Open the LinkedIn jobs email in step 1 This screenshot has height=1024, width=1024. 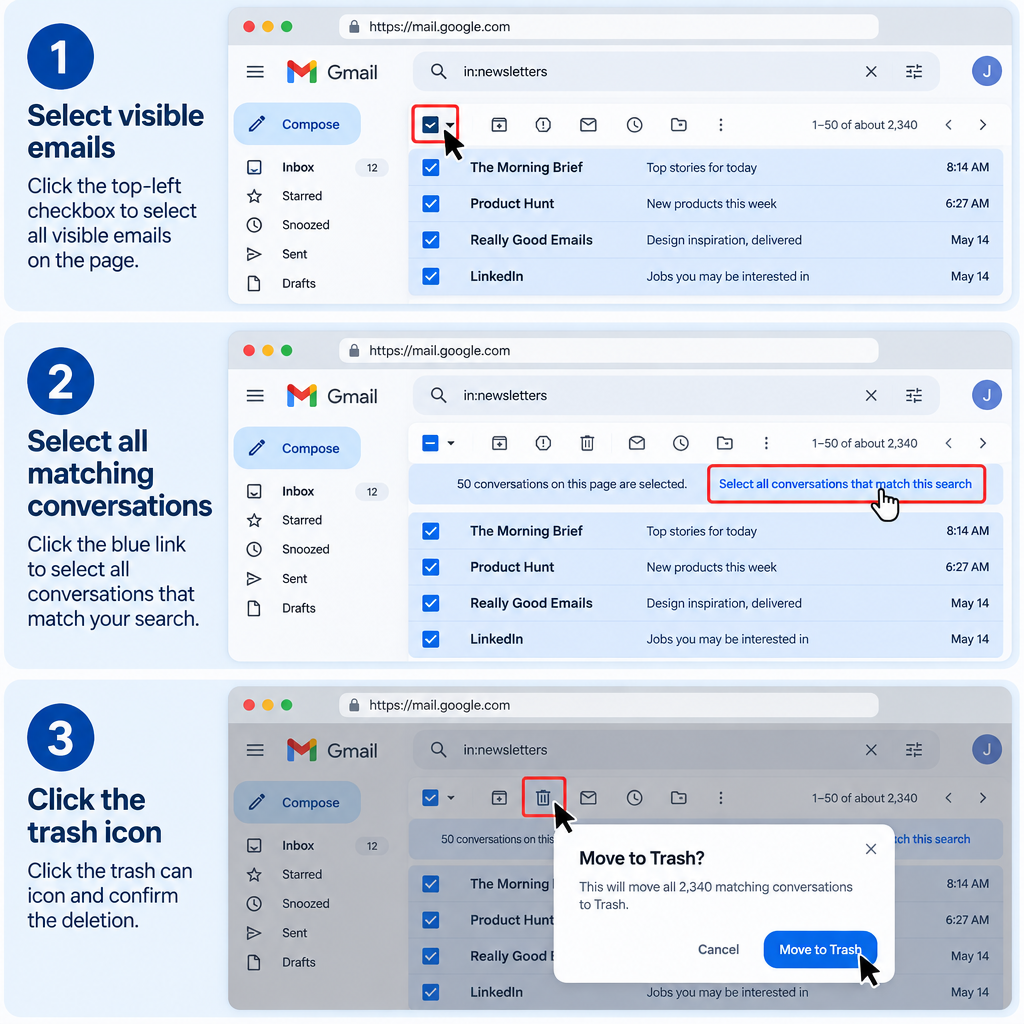pos(706,276)
